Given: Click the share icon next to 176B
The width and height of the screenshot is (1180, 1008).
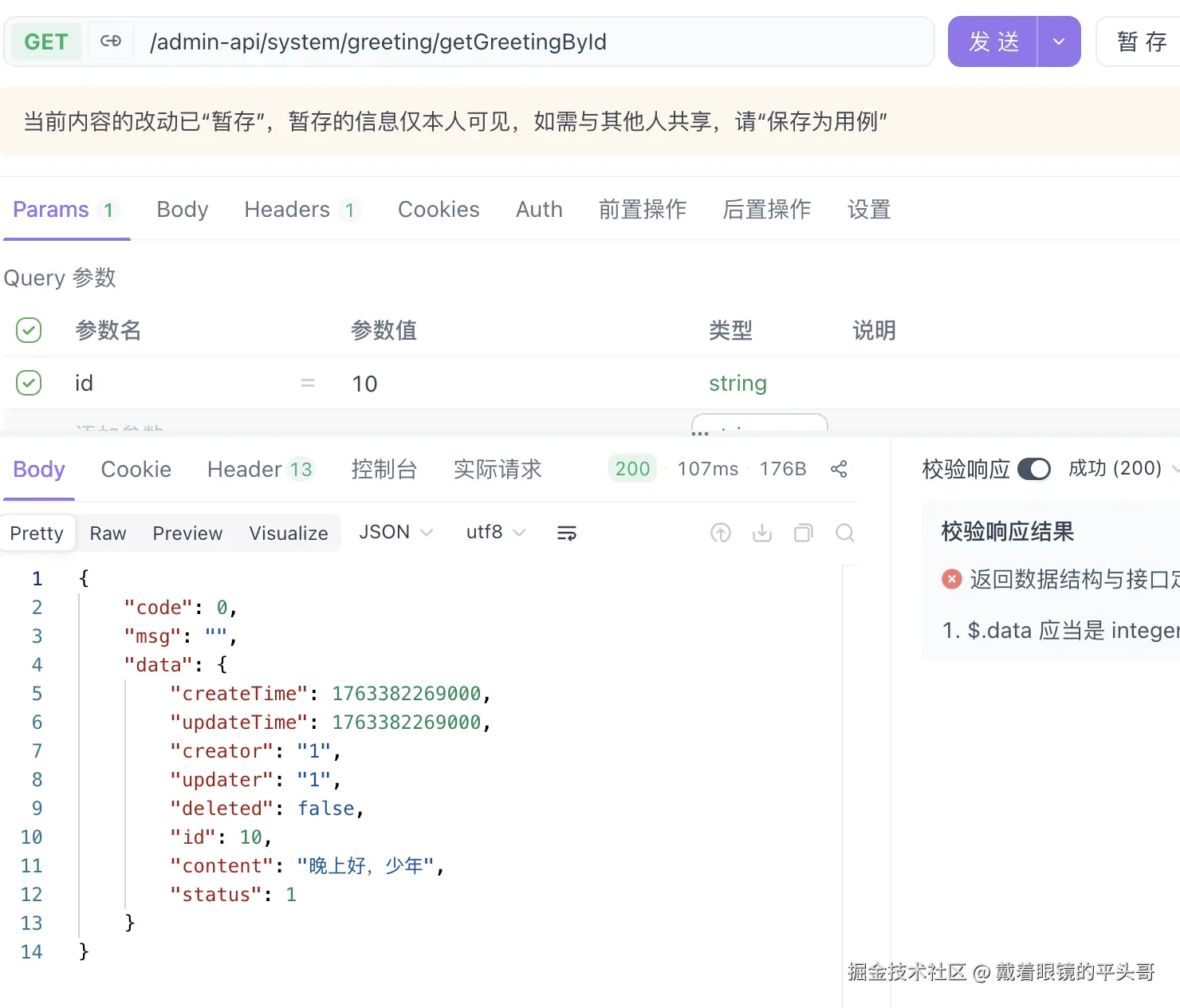Looking at the screenshot, I should click(839, 469).
